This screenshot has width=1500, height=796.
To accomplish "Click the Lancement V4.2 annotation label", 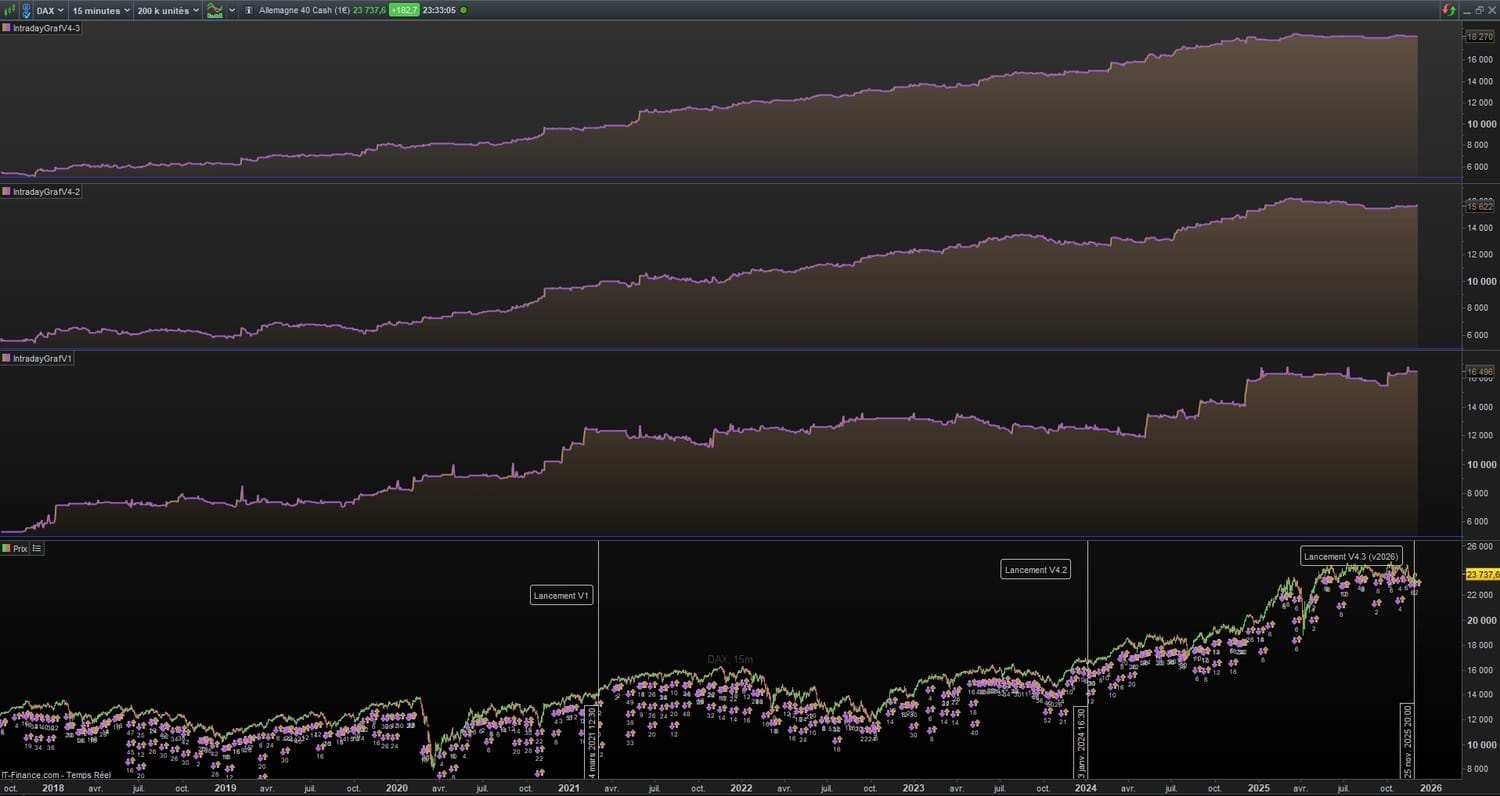I will tap(1036, 569).
